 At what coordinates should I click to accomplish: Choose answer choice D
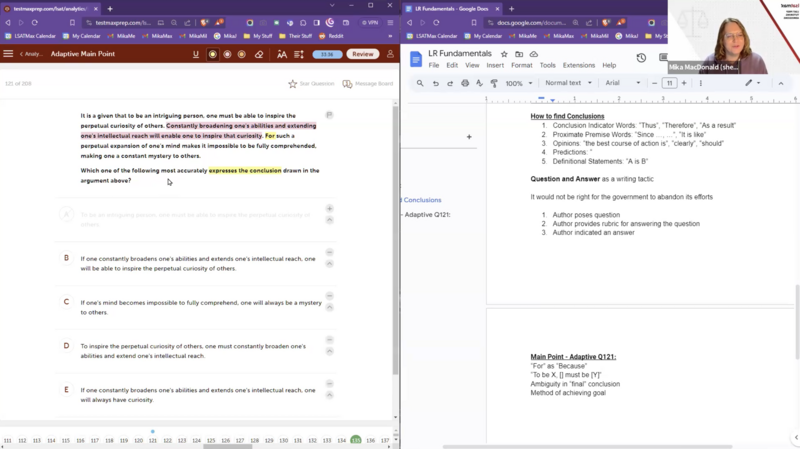[67, 346]
